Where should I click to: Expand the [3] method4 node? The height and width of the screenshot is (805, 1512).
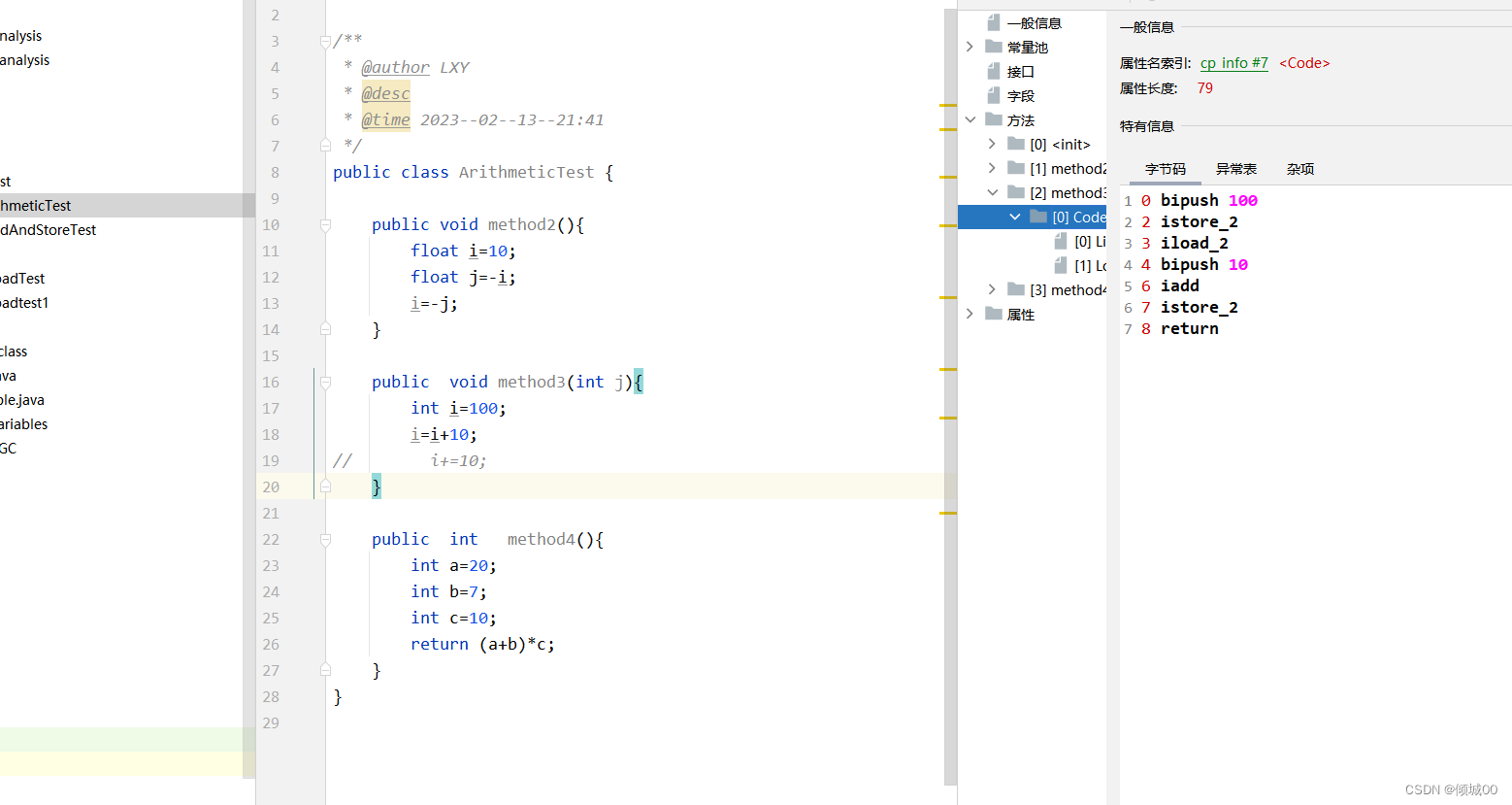992,289
